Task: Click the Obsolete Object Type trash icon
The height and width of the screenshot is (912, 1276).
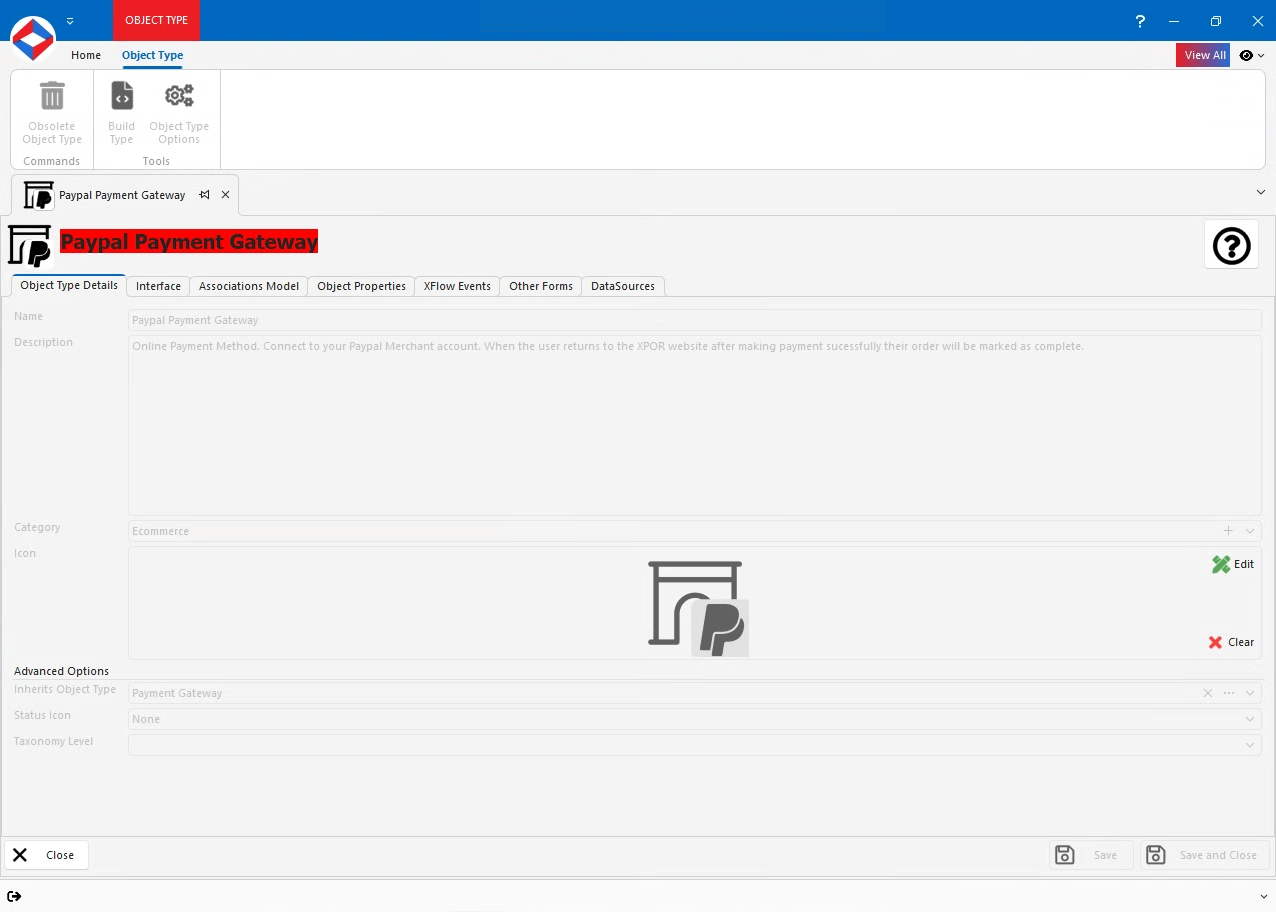Action: pyautogui.click(x=51, y=95)
